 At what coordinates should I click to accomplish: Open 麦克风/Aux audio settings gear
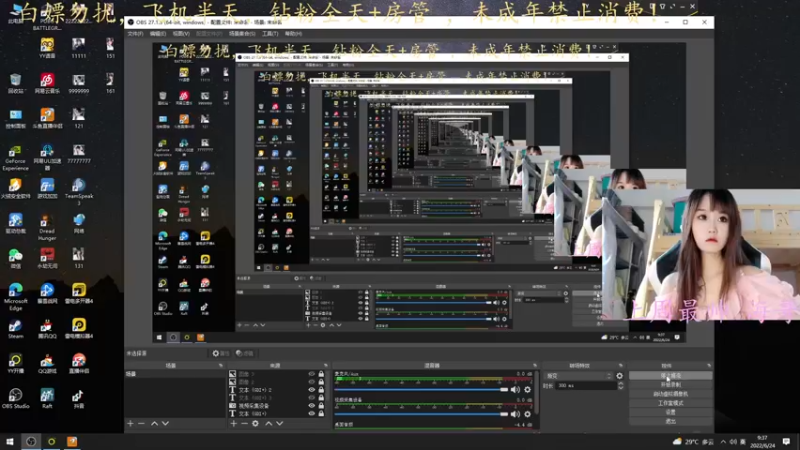(x=528, y=390)
